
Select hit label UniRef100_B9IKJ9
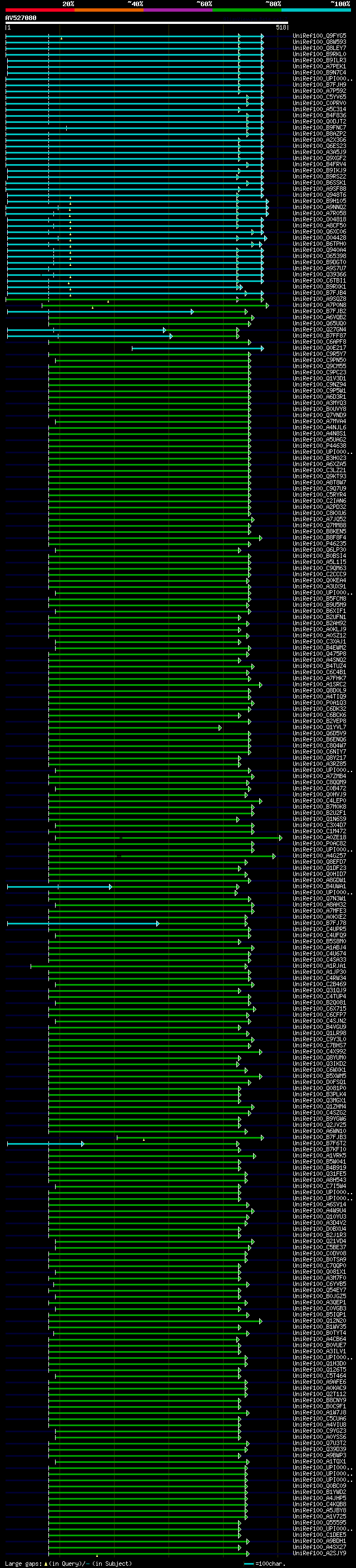pos(319,170)
